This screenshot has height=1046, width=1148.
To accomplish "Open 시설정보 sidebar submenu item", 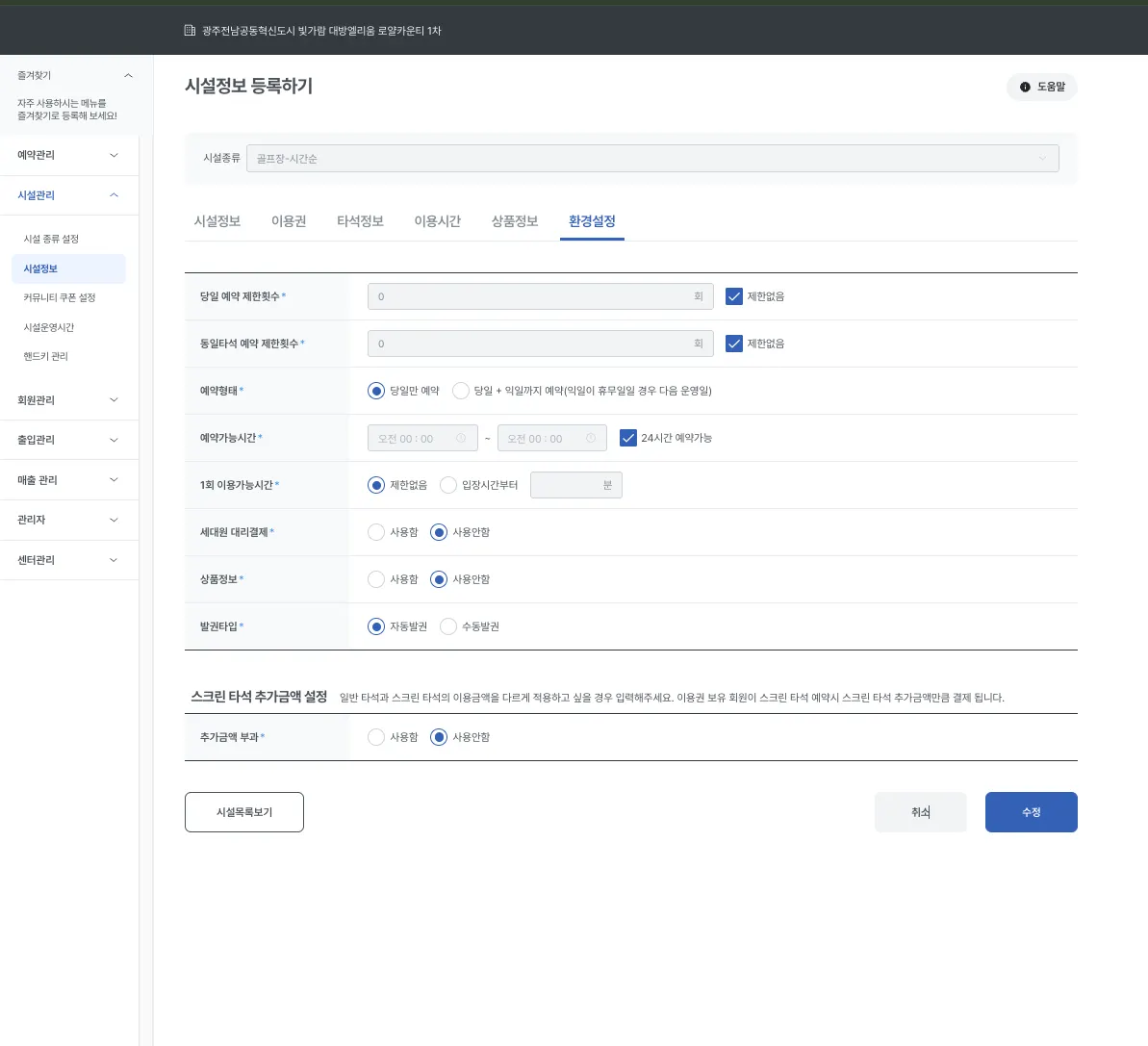I will [x=69, y=268].
